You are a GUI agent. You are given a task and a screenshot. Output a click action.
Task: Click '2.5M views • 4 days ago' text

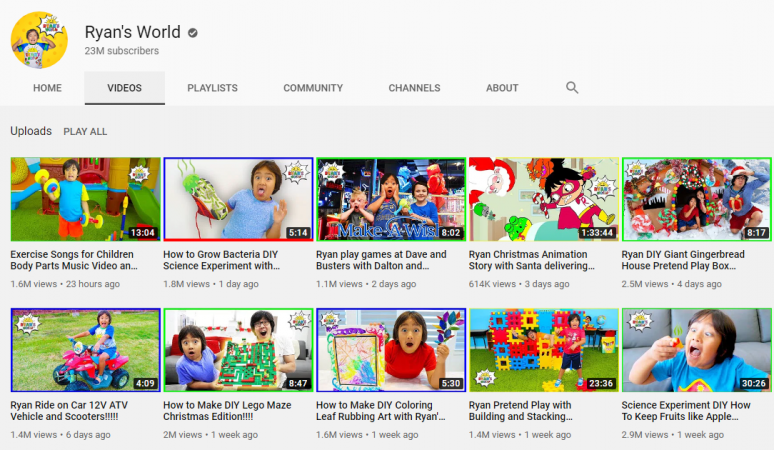[x=671, y=284]
